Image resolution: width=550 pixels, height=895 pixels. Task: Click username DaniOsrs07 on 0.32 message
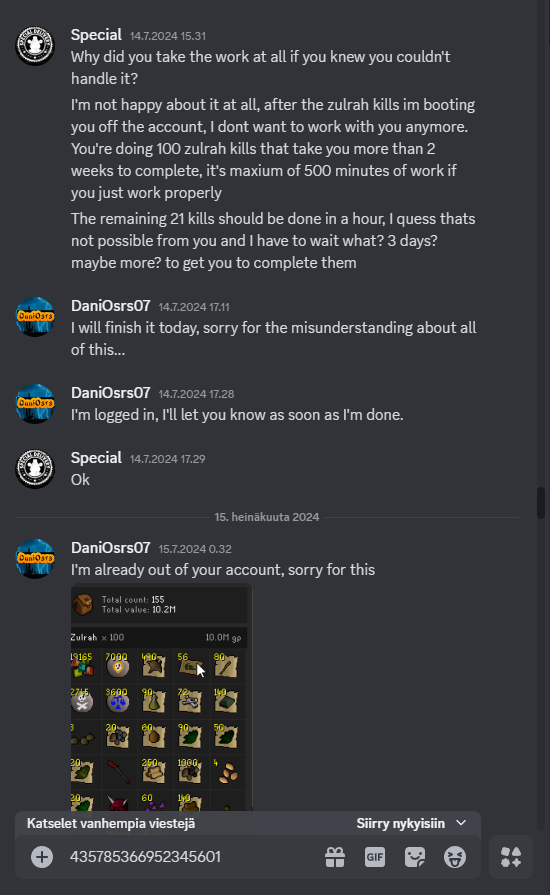pos(110,548)
